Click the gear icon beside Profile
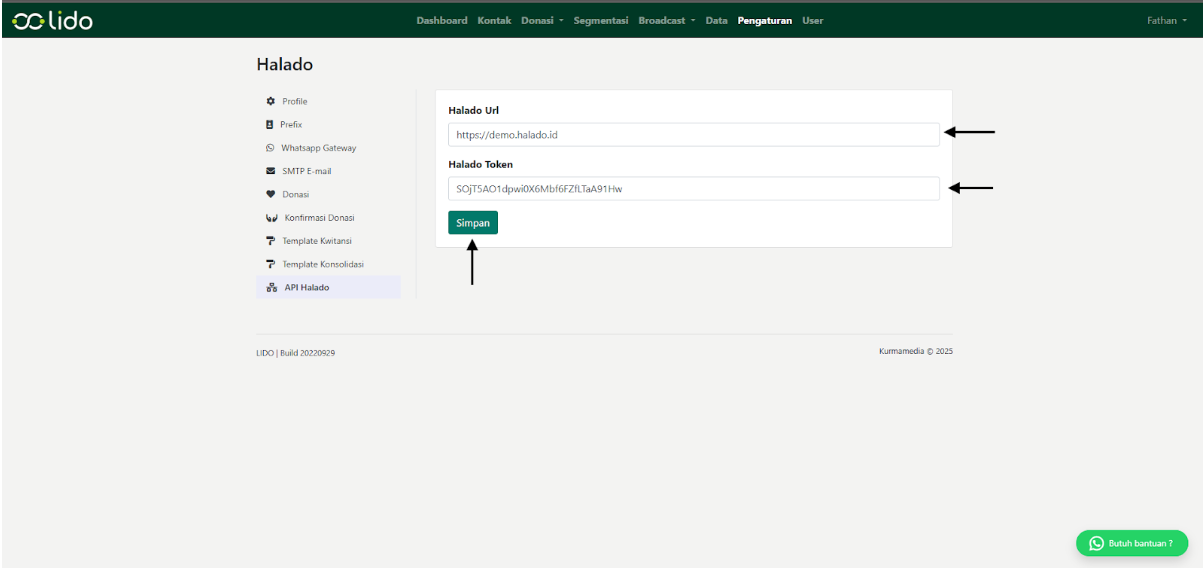 [270, 102]
